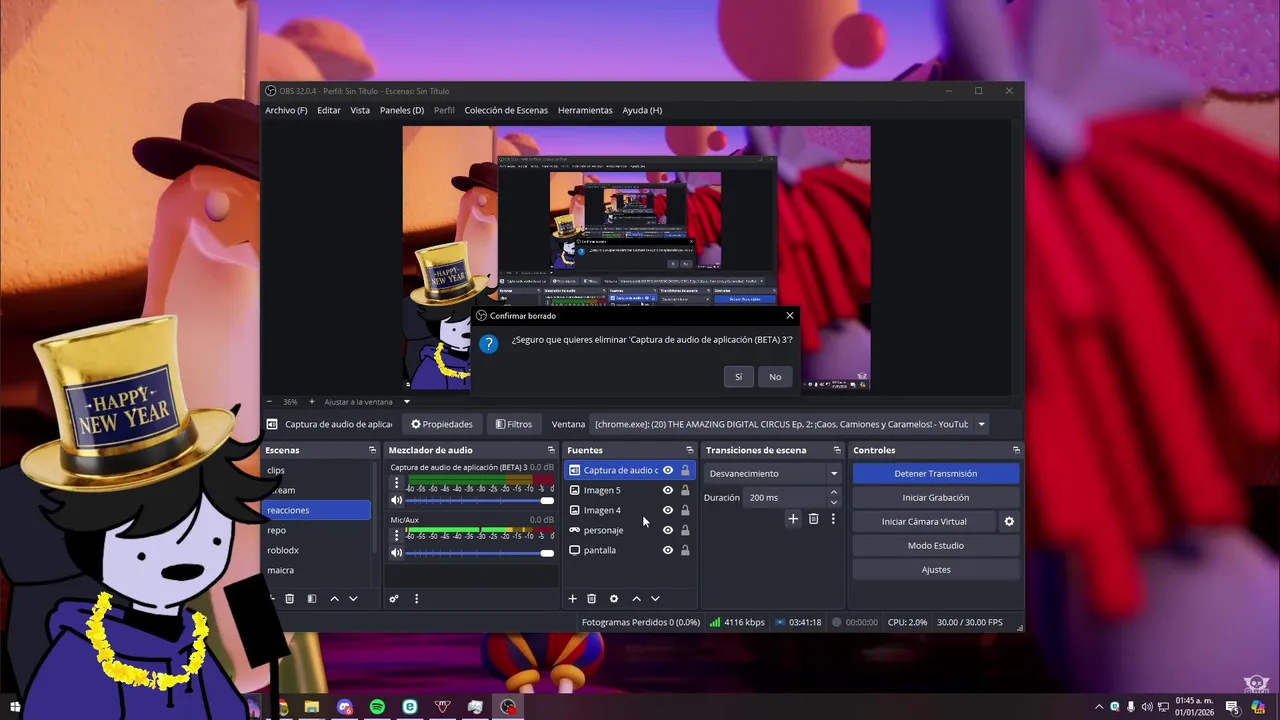Open the Archivo (F) menu

tap(286, 110)
